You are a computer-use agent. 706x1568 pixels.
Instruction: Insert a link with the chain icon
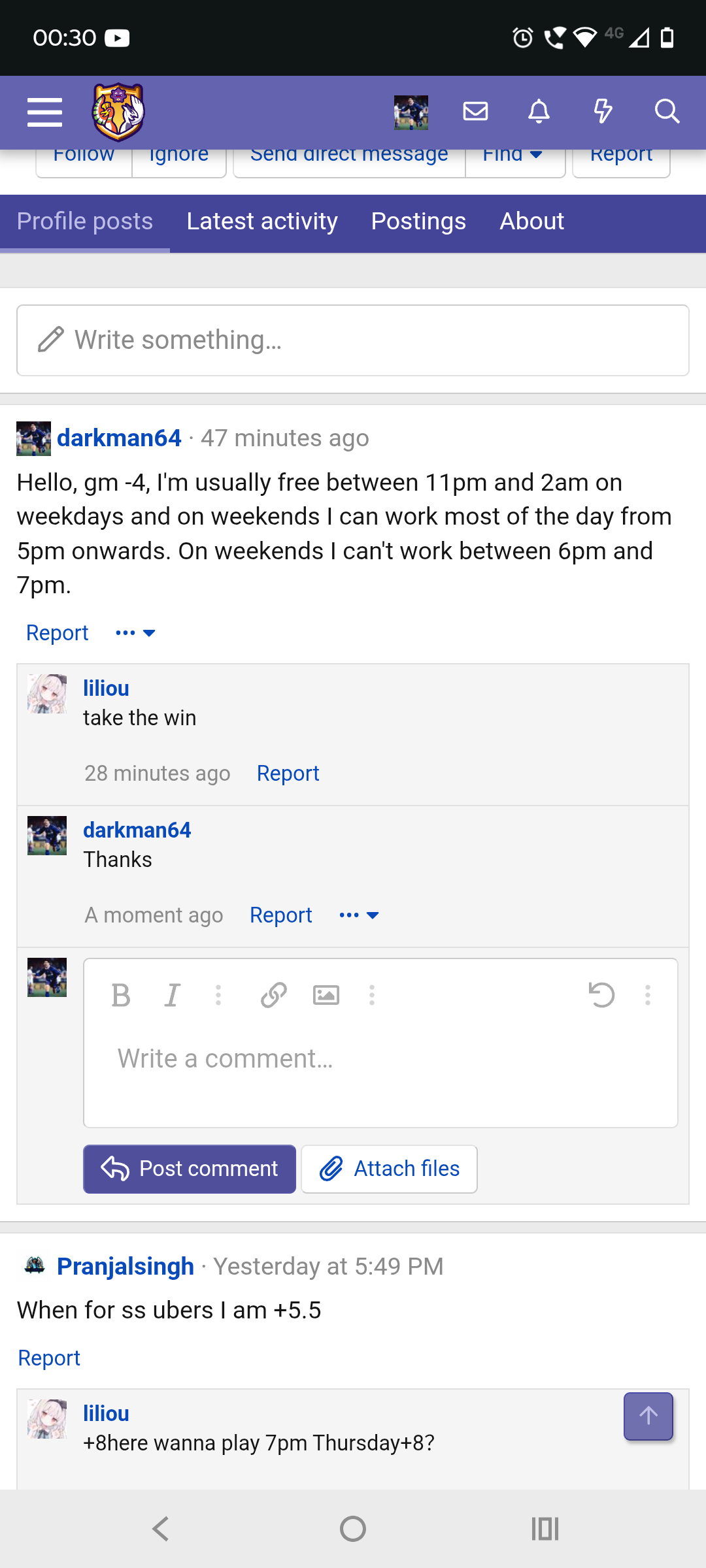[274, 996]
